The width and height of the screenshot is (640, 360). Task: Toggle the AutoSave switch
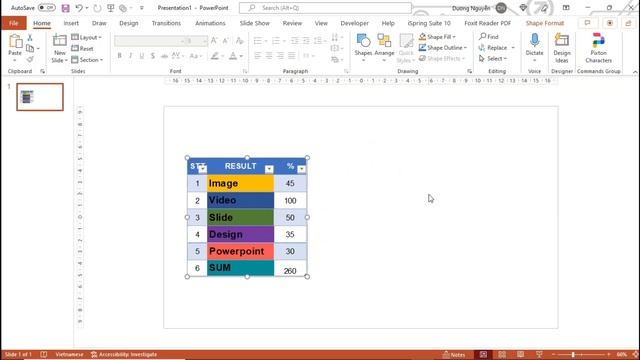pyautogui.click(x=47, y=8)
